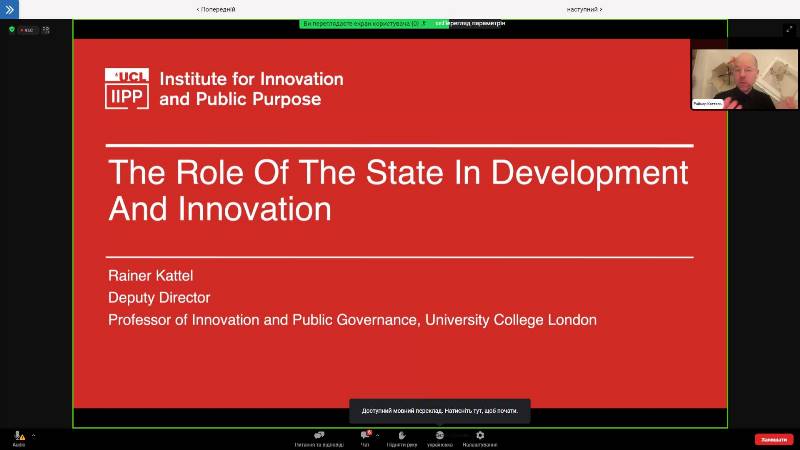The image size is (800, 450).
Task: Go to the next item (Наступний)
Action: (584, 9)
